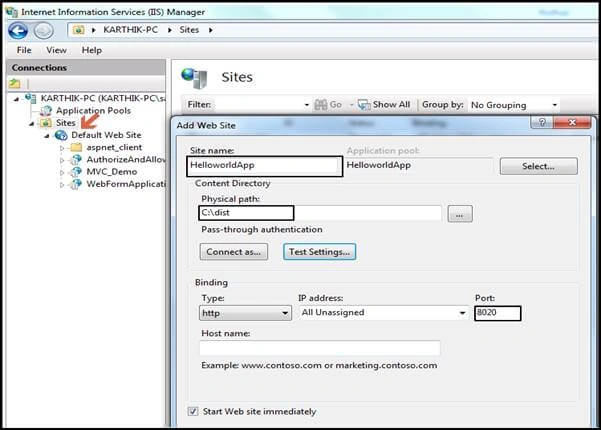The width and height of the screenshot is (601, 430).
Task: Click the KARTHIK-PC server node icon
Action: pos(31,98)
